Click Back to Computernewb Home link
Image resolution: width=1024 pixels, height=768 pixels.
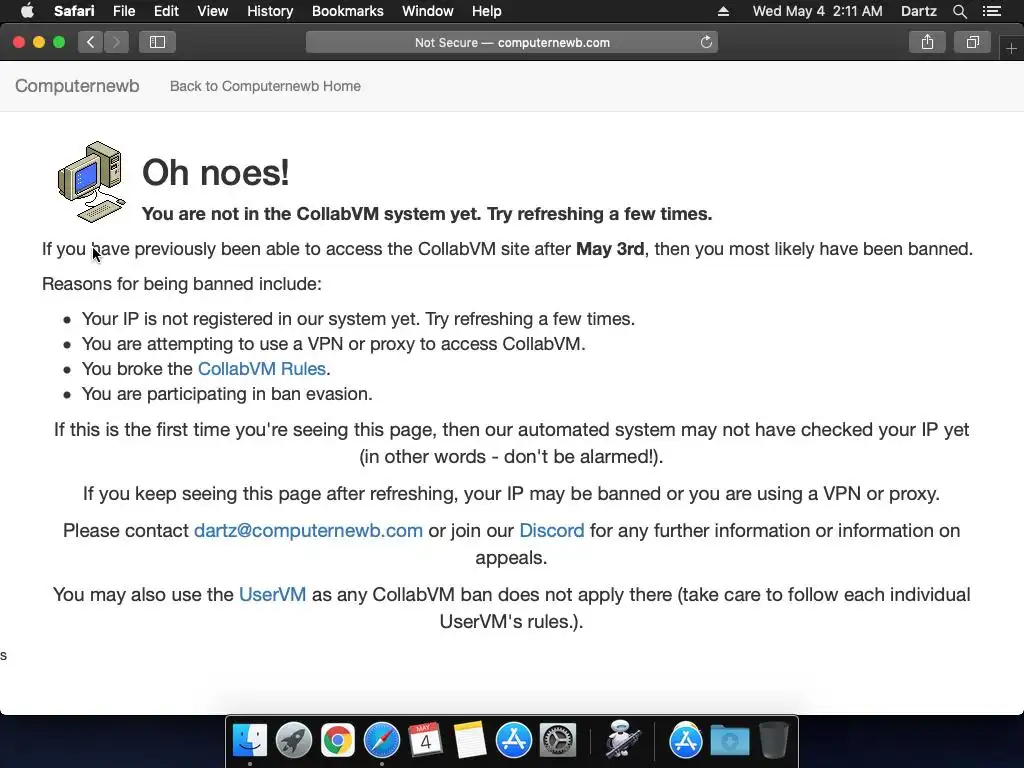(x=265, y=86)
